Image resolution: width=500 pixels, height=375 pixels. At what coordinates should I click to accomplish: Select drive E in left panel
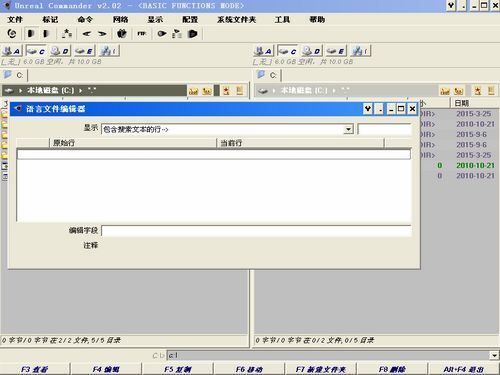[84, 51]
